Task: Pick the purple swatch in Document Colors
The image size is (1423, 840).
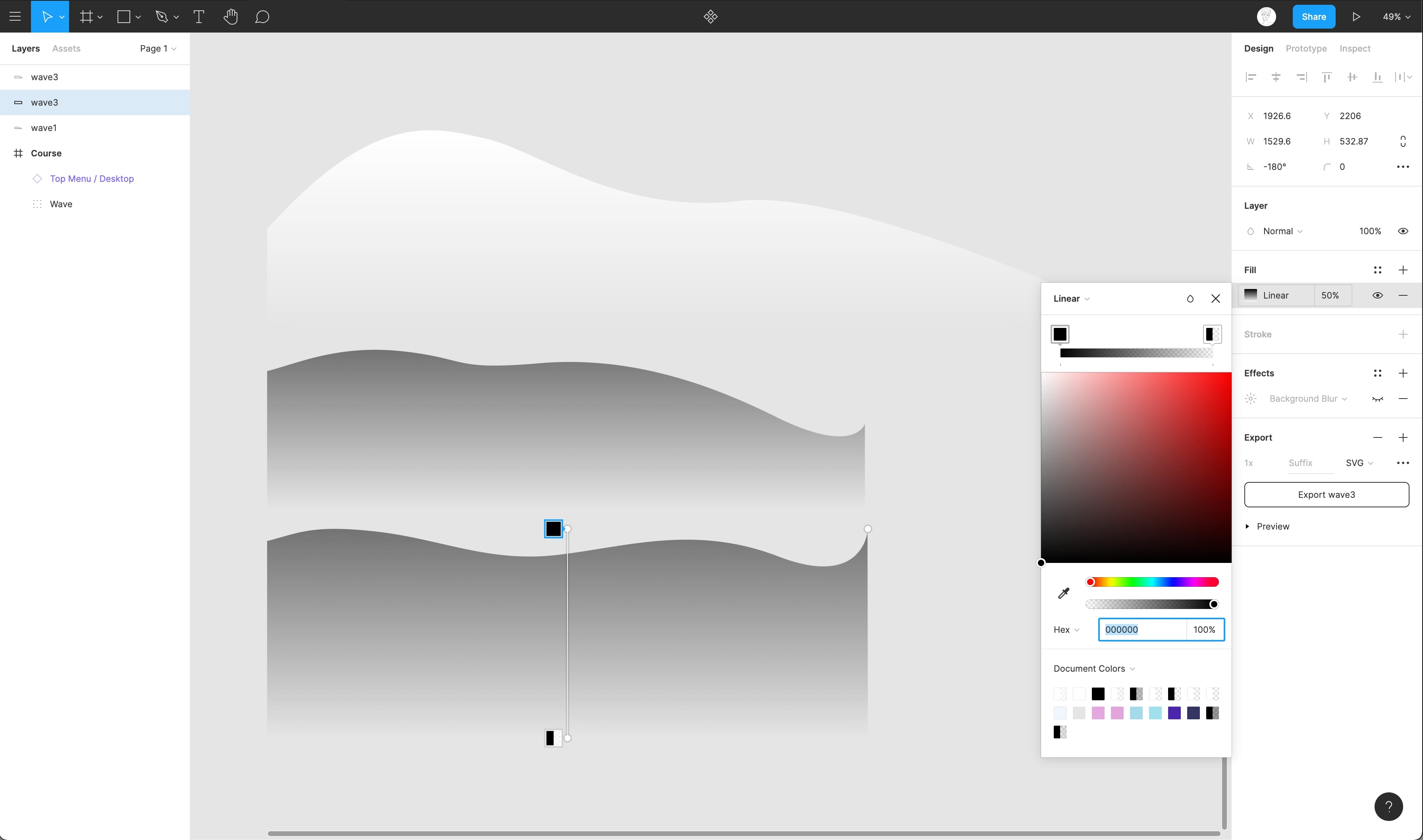Action: 1174,713
